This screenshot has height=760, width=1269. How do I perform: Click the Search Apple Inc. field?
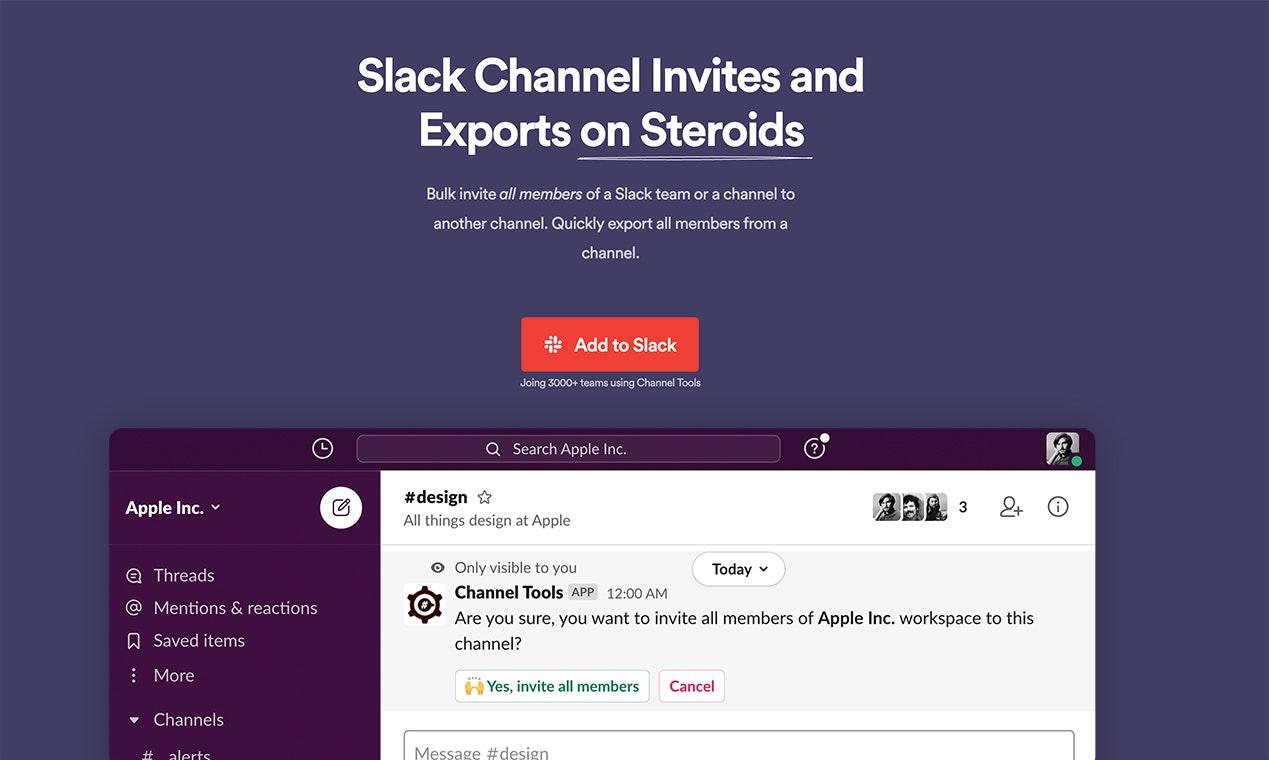point(568,449)
